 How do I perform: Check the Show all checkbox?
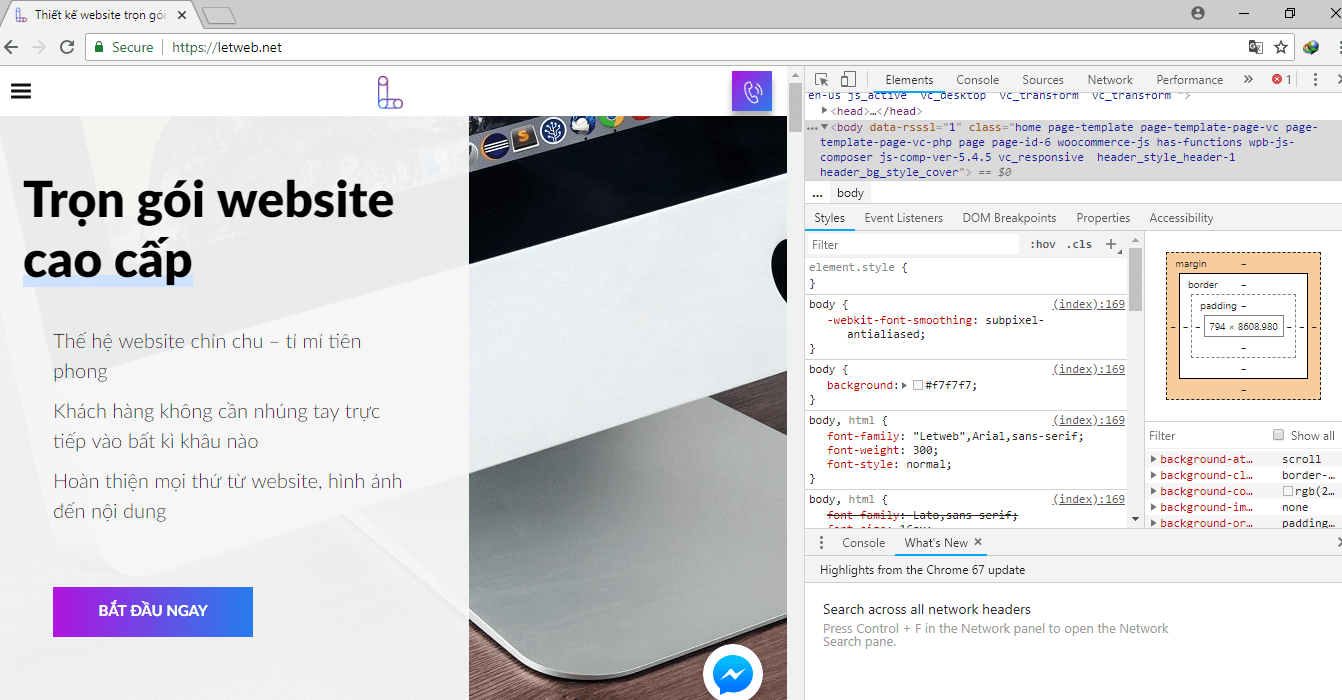[x=1278, y=435]
